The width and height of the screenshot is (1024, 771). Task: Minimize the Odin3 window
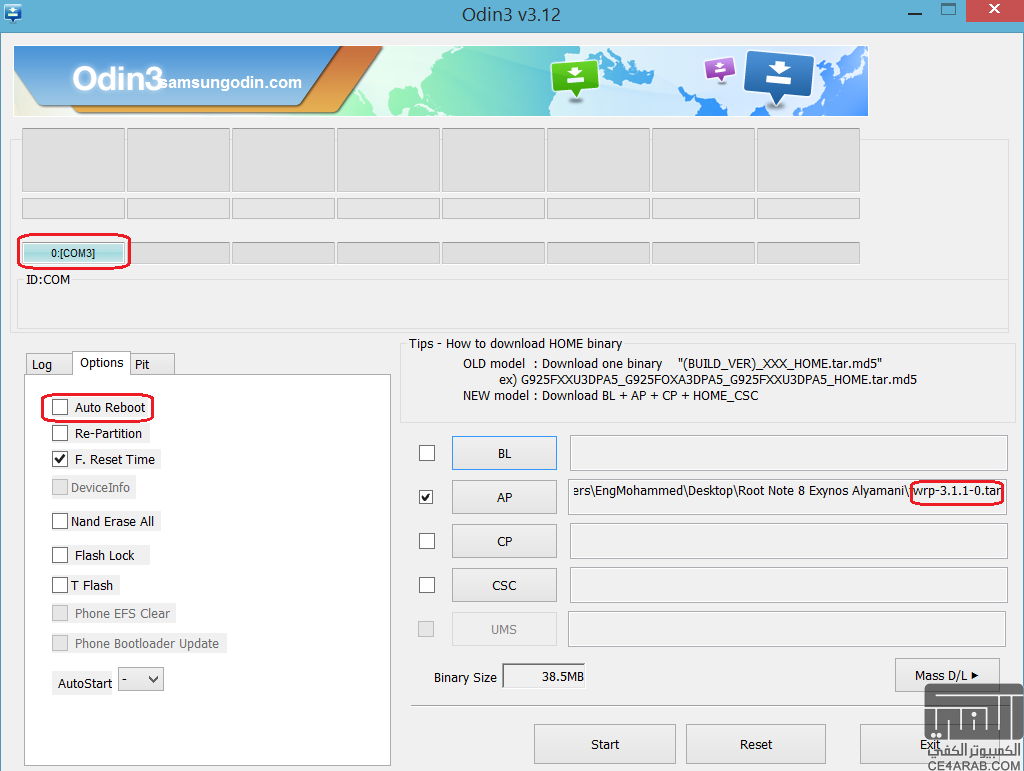pyautogui.click(x=915, y=13)
